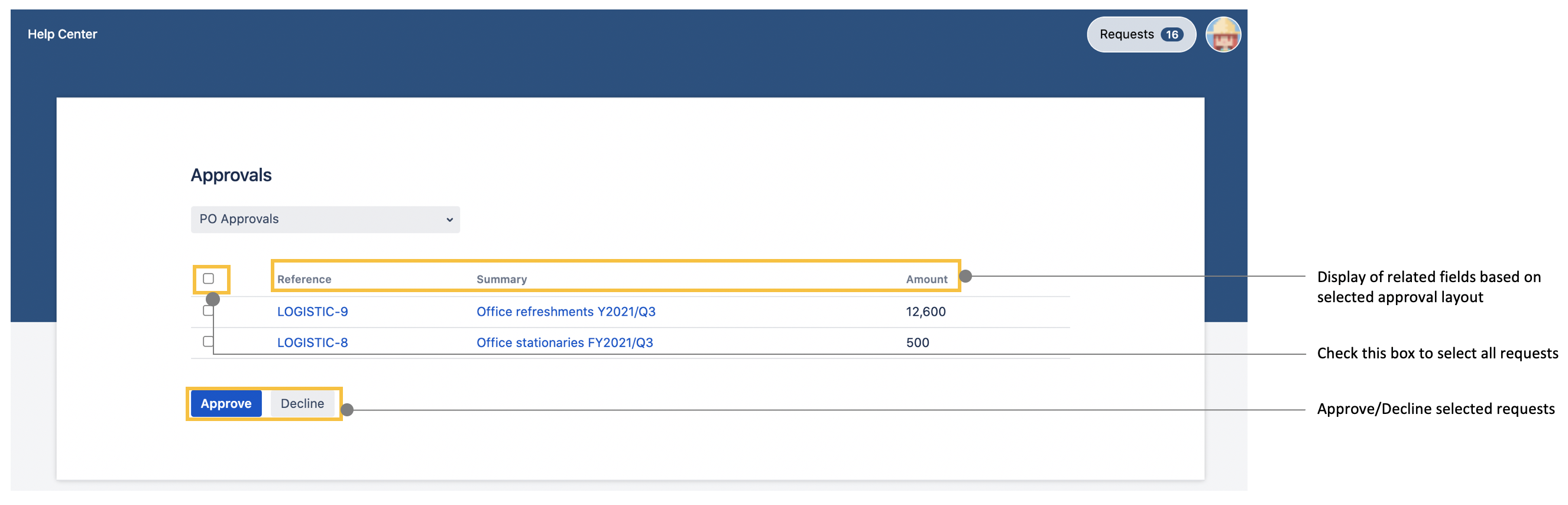Viewport: 1568px width, 505px height.
Task: Decline the selected requests
Action: pos(302,403)
